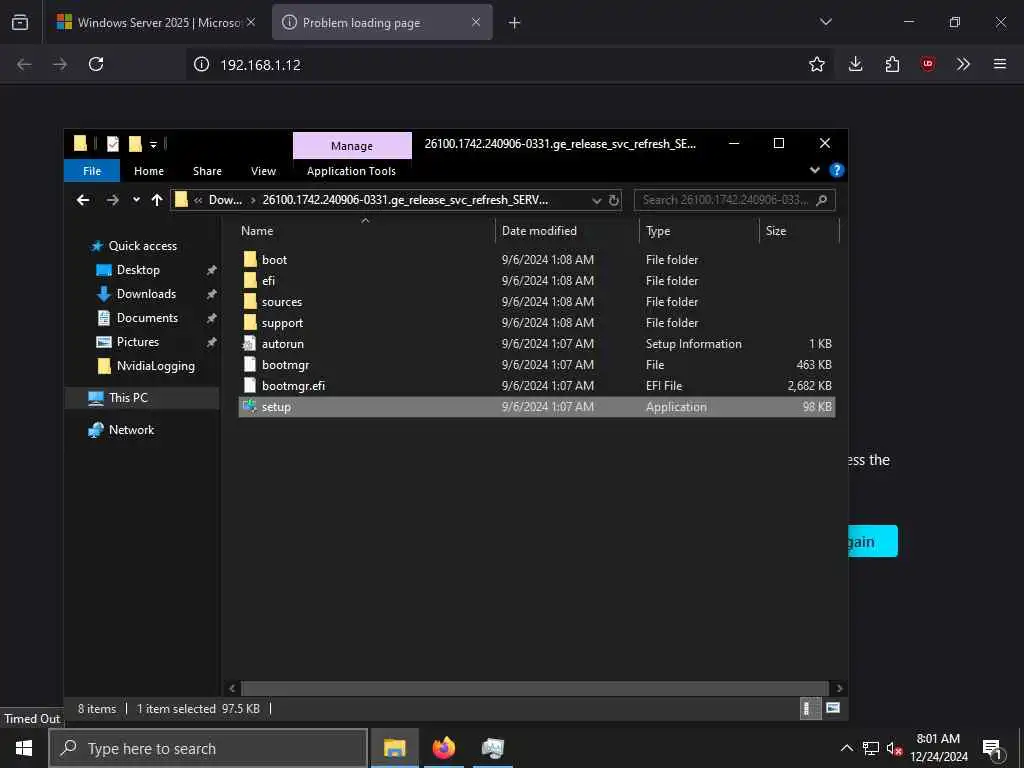1024x768 pixels.
Task: Show hidden system tray icons
Action: point(846,748)
